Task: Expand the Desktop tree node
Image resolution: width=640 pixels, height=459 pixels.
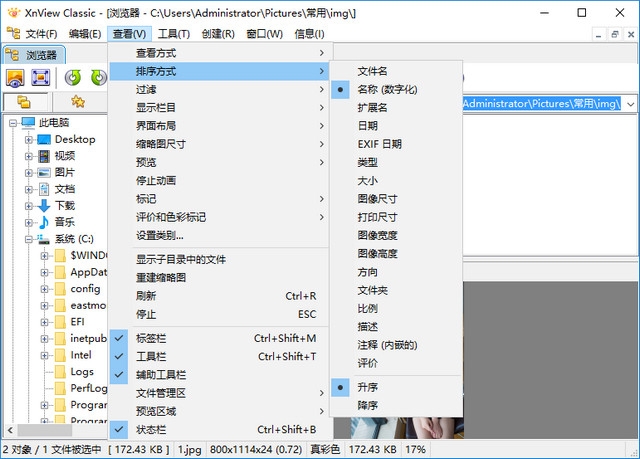Action: click(x=29, y=140)
